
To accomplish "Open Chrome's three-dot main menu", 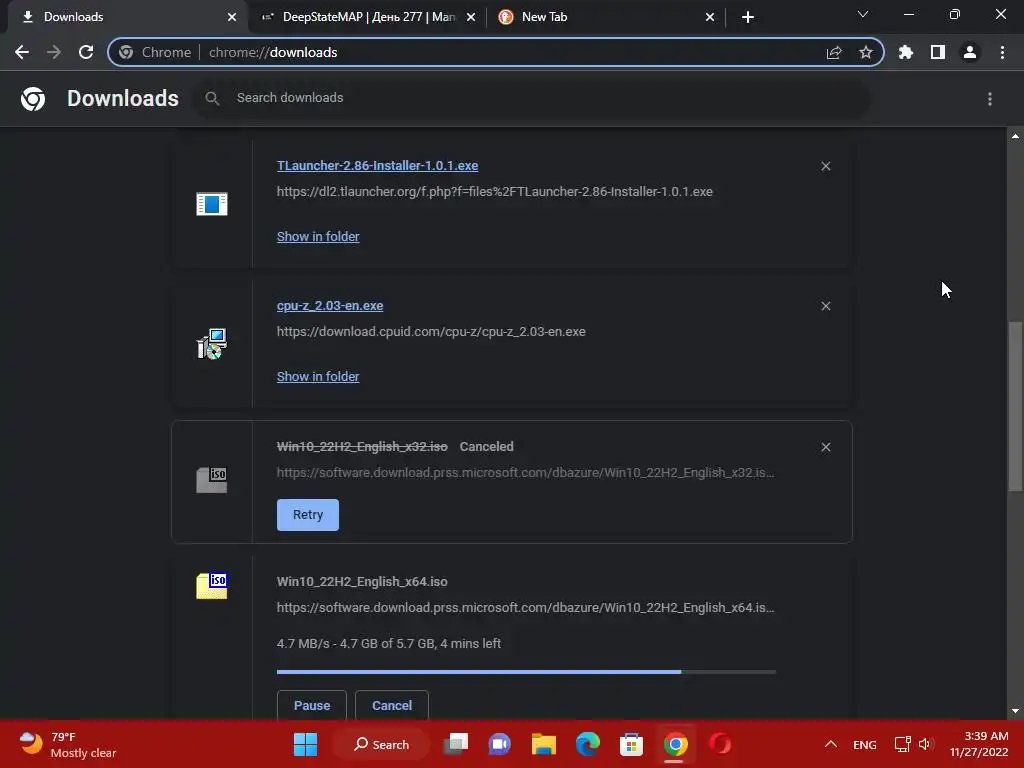I will pyautogui.click(x=1002, y=52).
